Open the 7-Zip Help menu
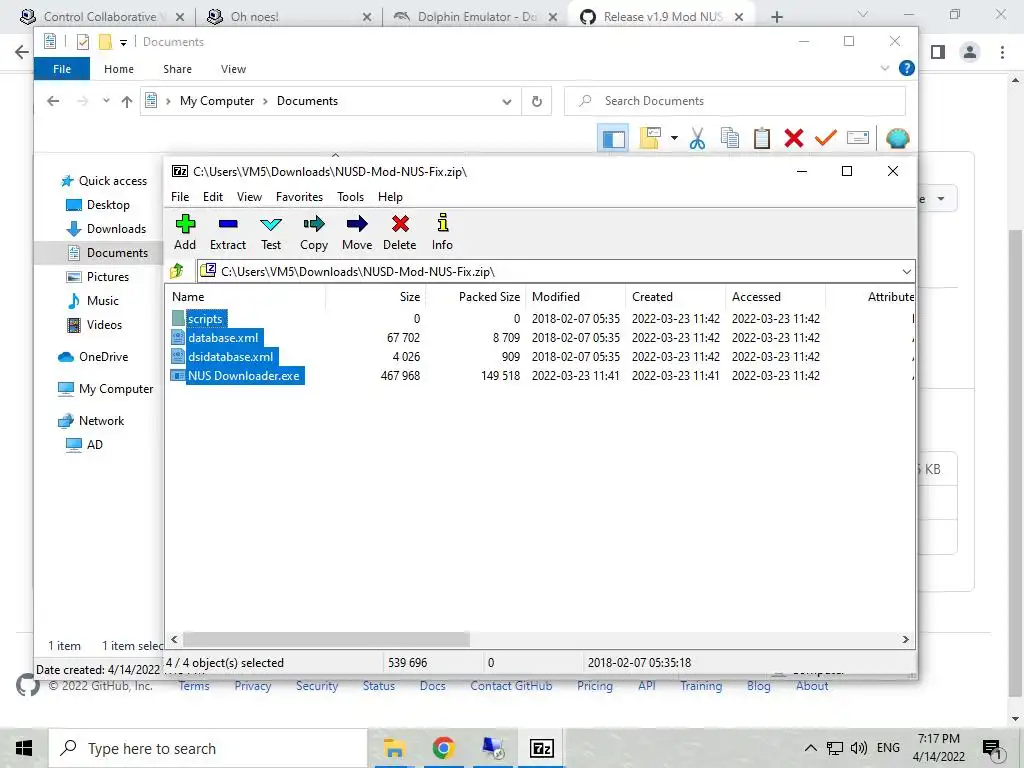1024x768 pixels. click(x=390, y=197)
